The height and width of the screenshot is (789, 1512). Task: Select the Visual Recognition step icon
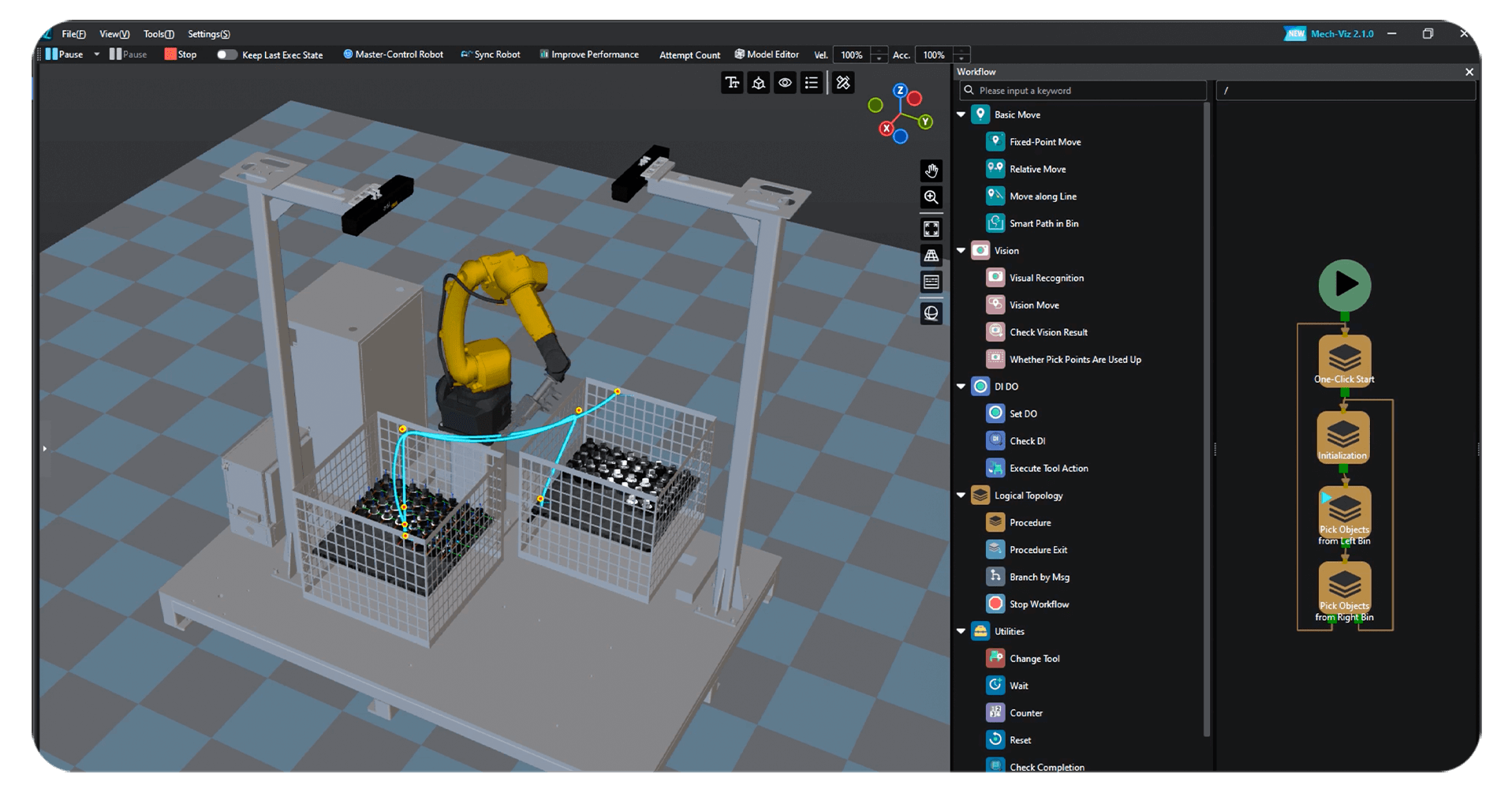tap(995, 278)
